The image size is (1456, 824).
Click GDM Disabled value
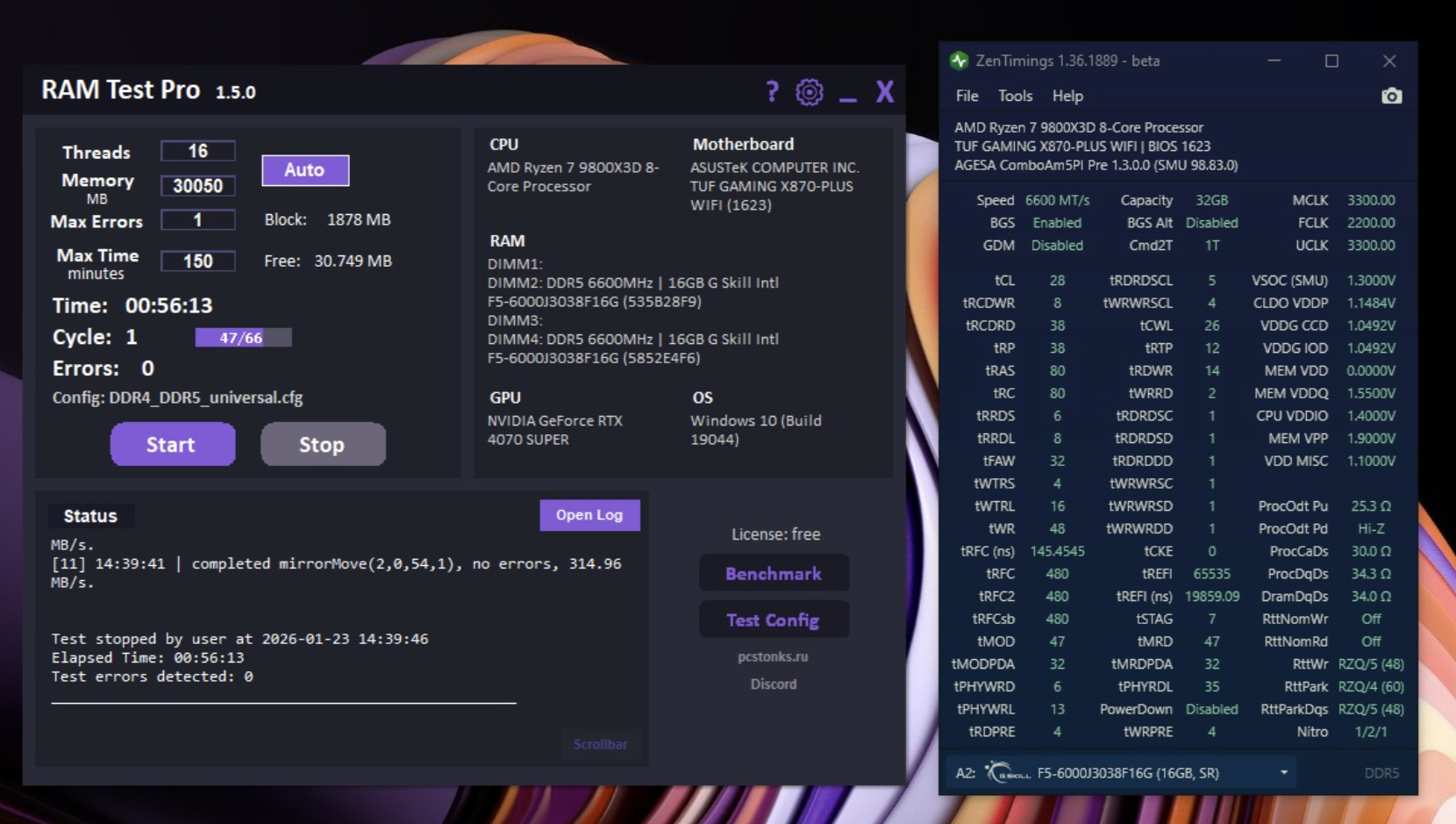(1057, 246)
